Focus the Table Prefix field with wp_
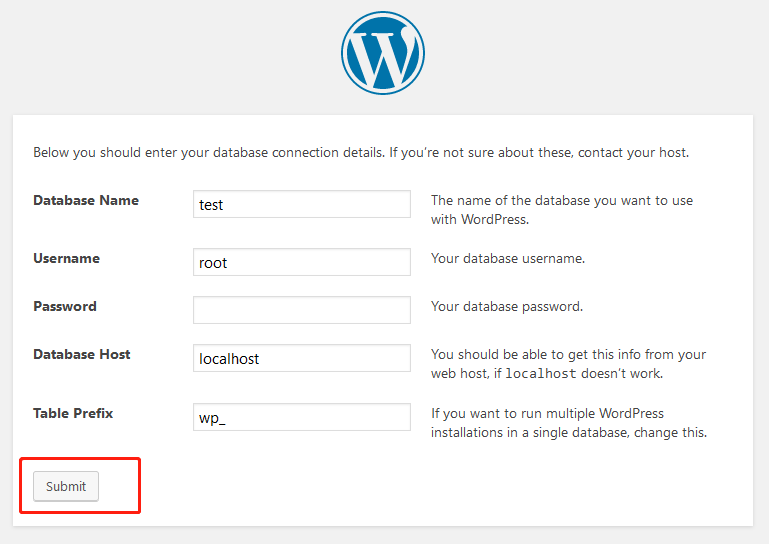This screenshot has height=544, width=769. coord(301,417)
